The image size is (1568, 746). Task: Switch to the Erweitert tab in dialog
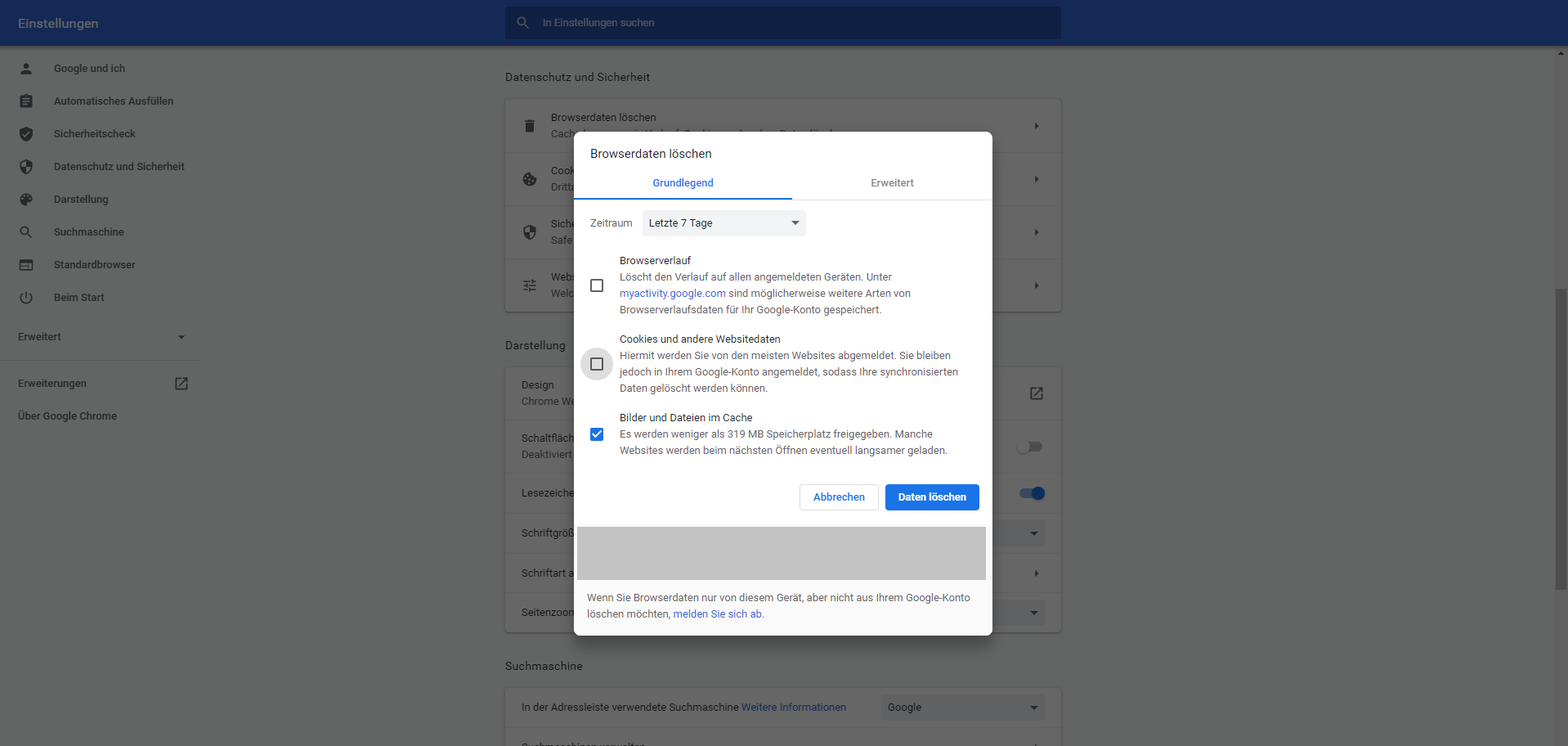pos(892,183)
